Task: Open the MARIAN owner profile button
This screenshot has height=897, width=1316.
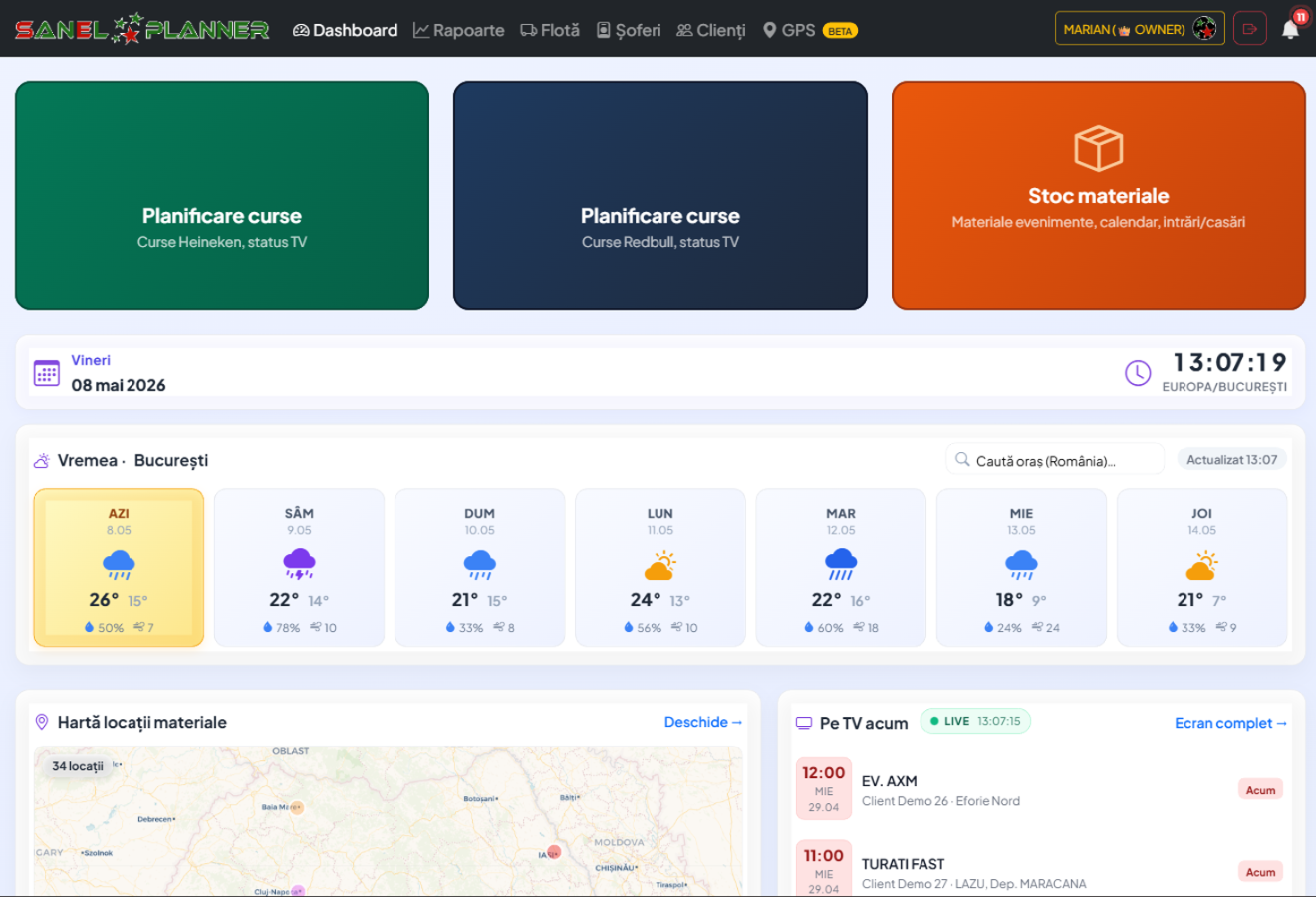Action: pyautogui.click(x=1140, y=29)
